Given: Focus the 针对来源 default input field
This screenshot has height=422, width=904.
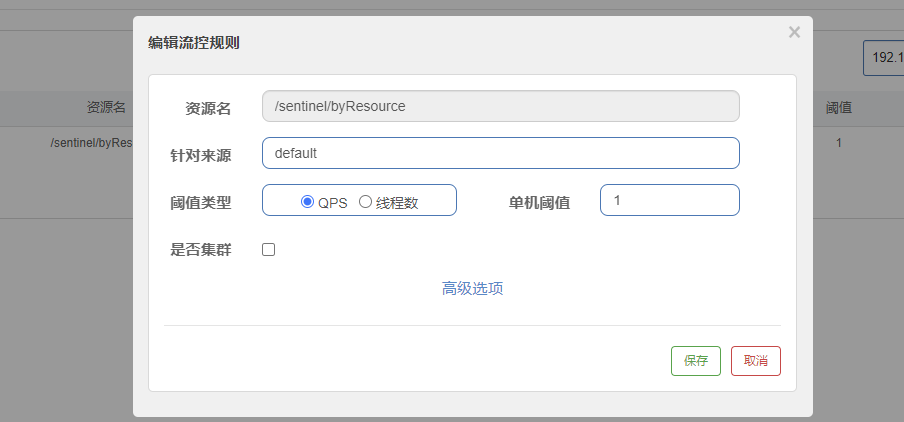Looking at the screenshot, I should (x=500, y=153).
